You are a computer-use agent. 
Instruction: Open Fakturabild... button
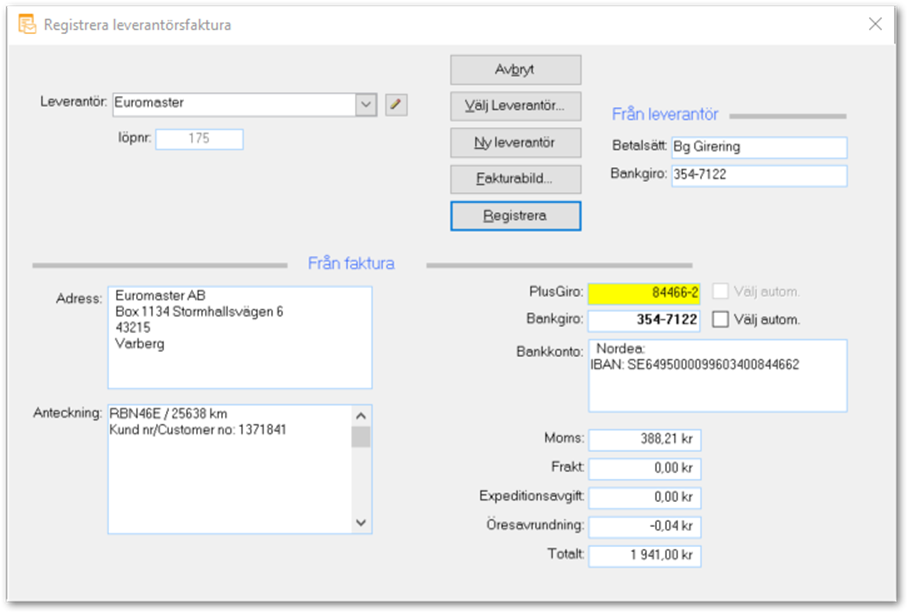pyautogui.click(x=515, y=179)
